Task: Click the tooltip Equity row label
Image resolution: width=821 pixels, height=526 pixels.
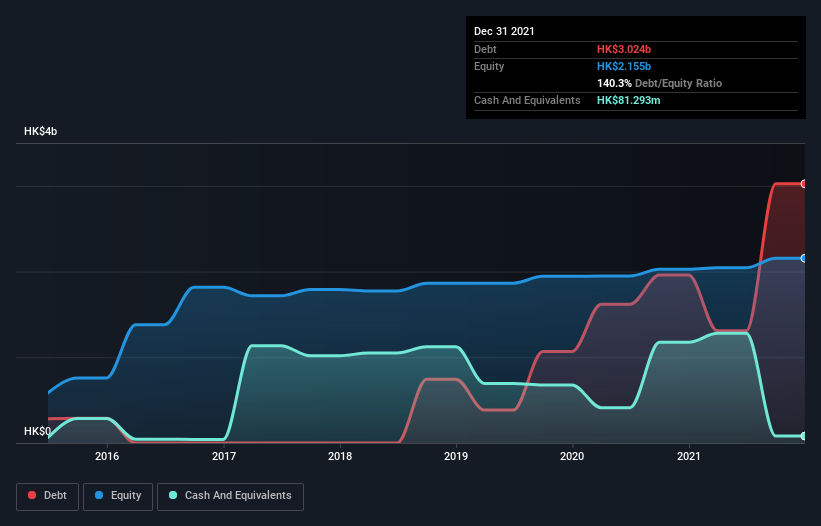Action: coord(489,66)
